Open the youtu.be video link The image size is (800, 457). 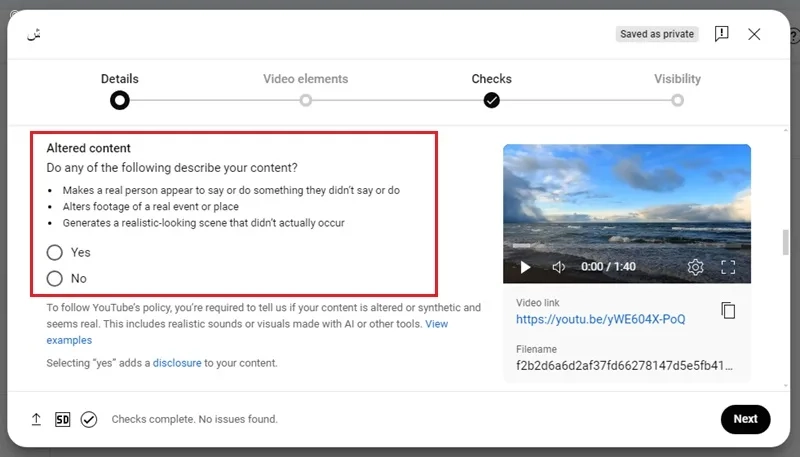(x=601, y=319)
